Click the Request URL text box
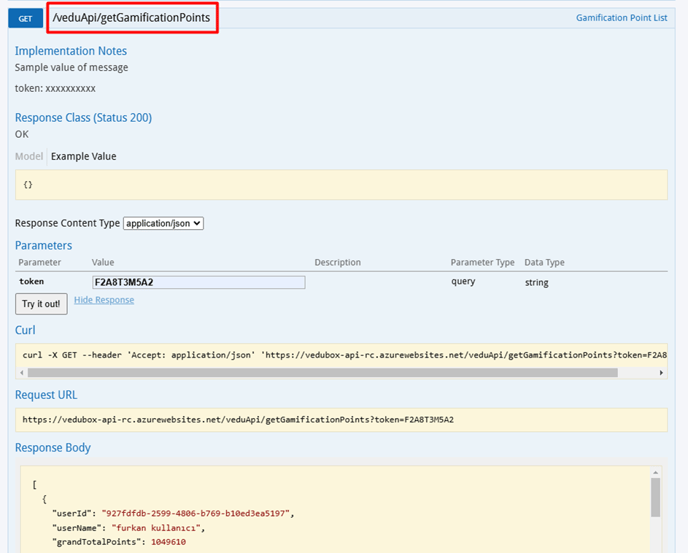688x553 pixels. (x=340, y=420)
